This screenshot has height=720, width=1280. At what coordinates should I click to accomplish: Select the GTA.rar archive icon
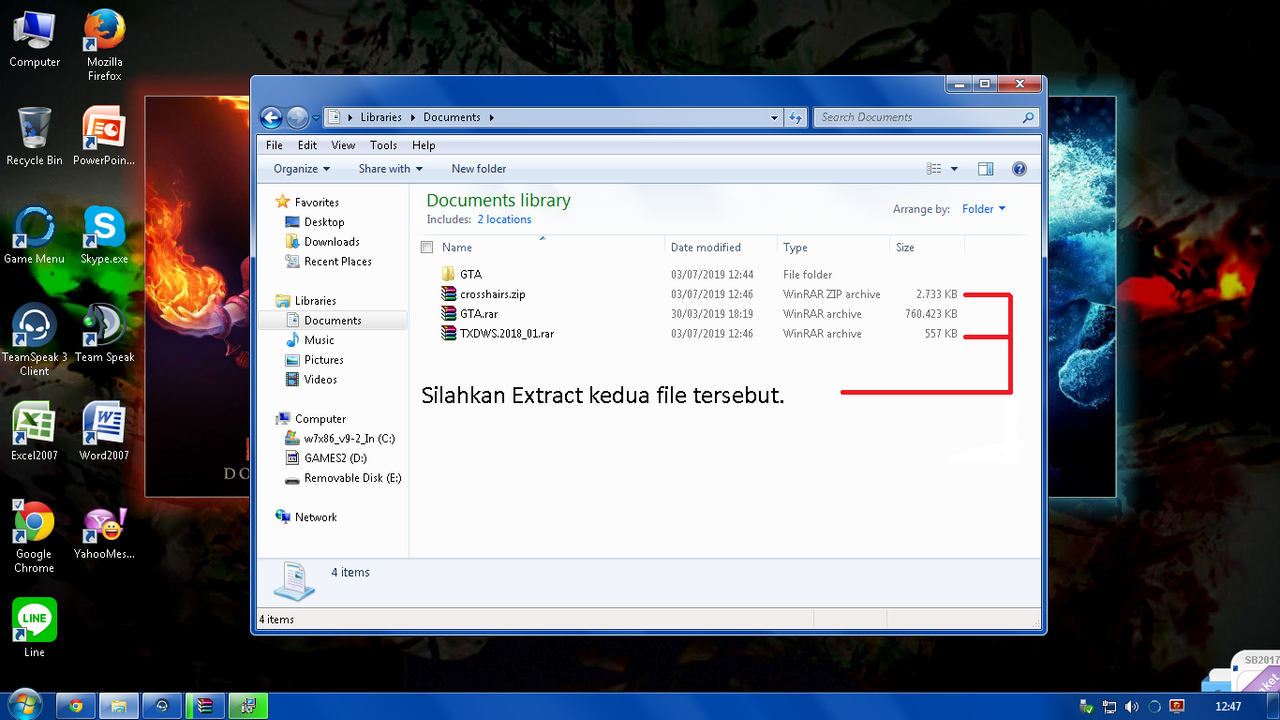pos(449,314)
